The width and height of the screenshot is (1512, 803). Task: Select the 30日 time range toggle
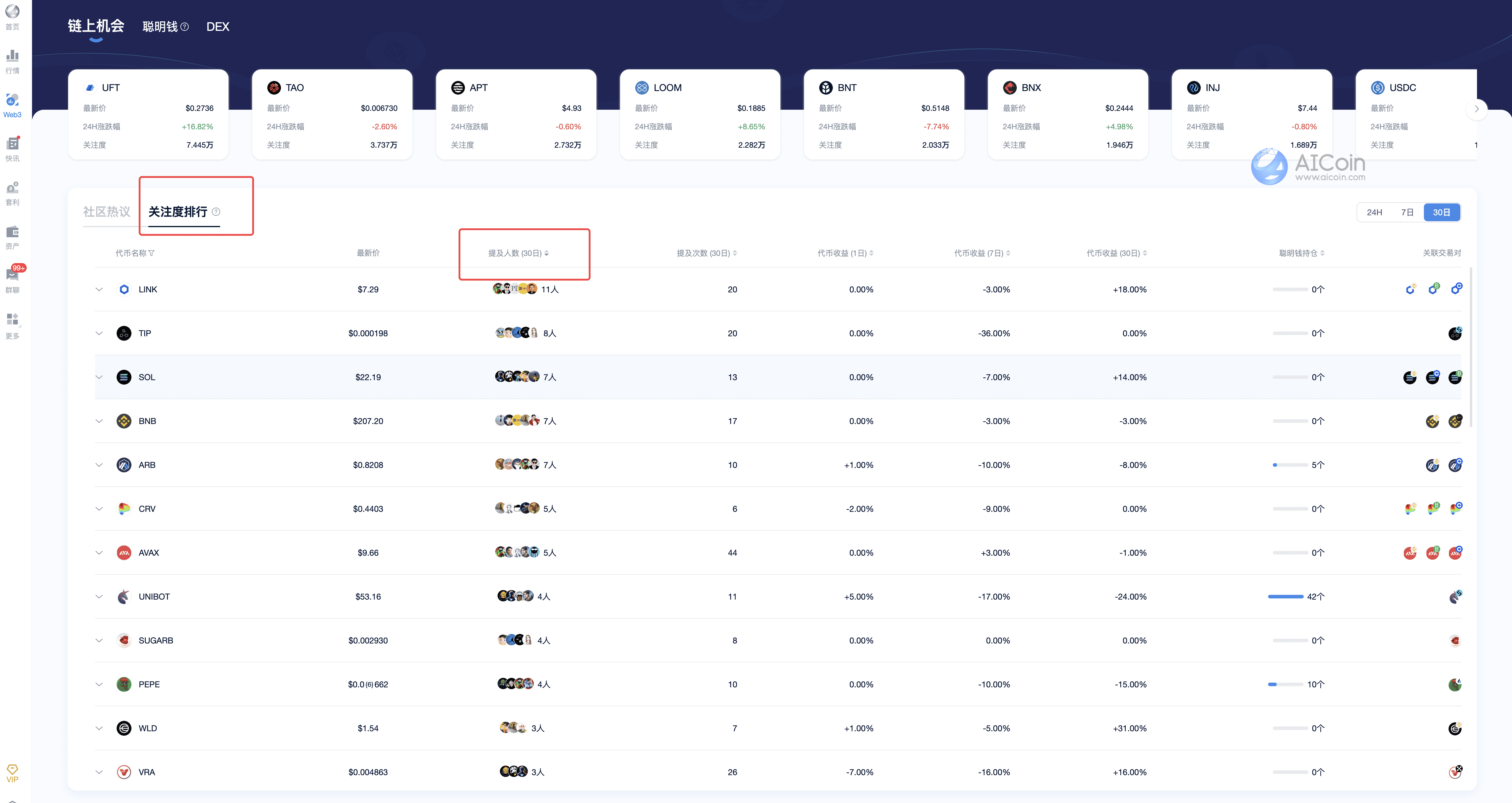[1442, 212]
